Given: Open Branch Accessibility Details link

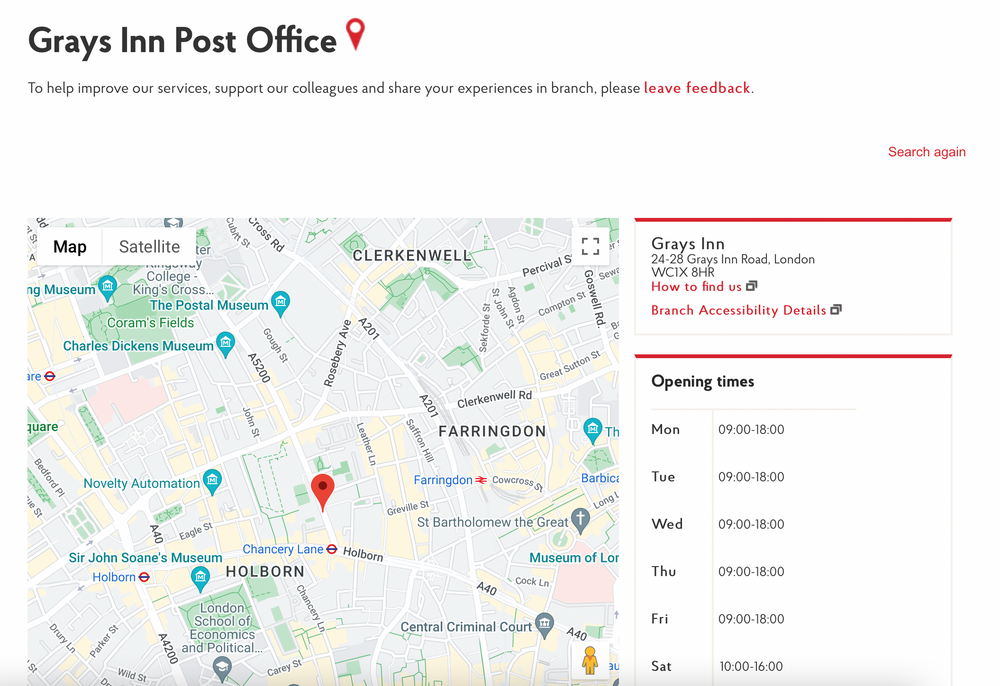Looking at the screenshot, I should pyautogui.click(x=739, y=310).
